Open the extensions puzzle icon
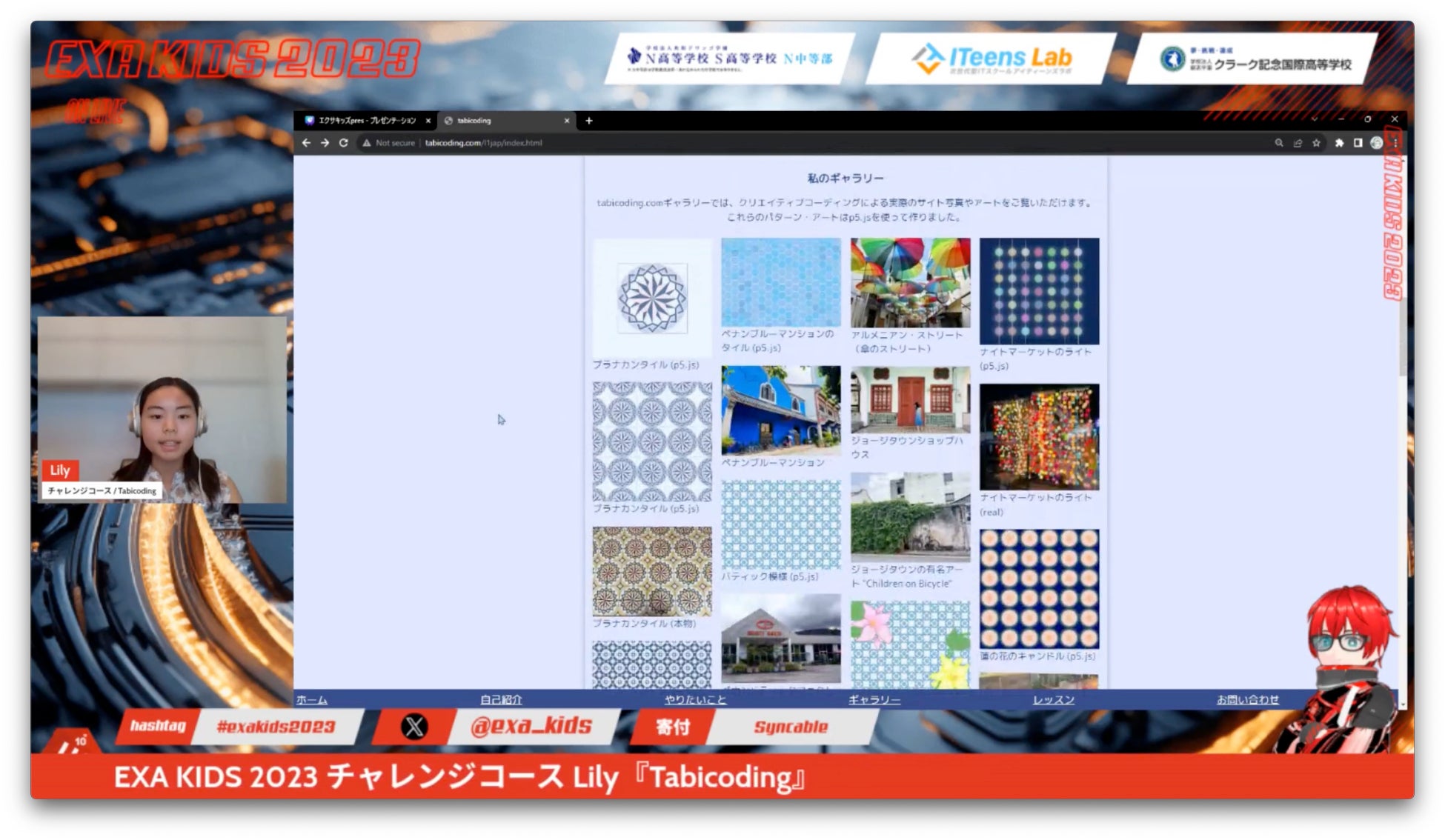1445x840 pixels. click(x=1339, y=143)
